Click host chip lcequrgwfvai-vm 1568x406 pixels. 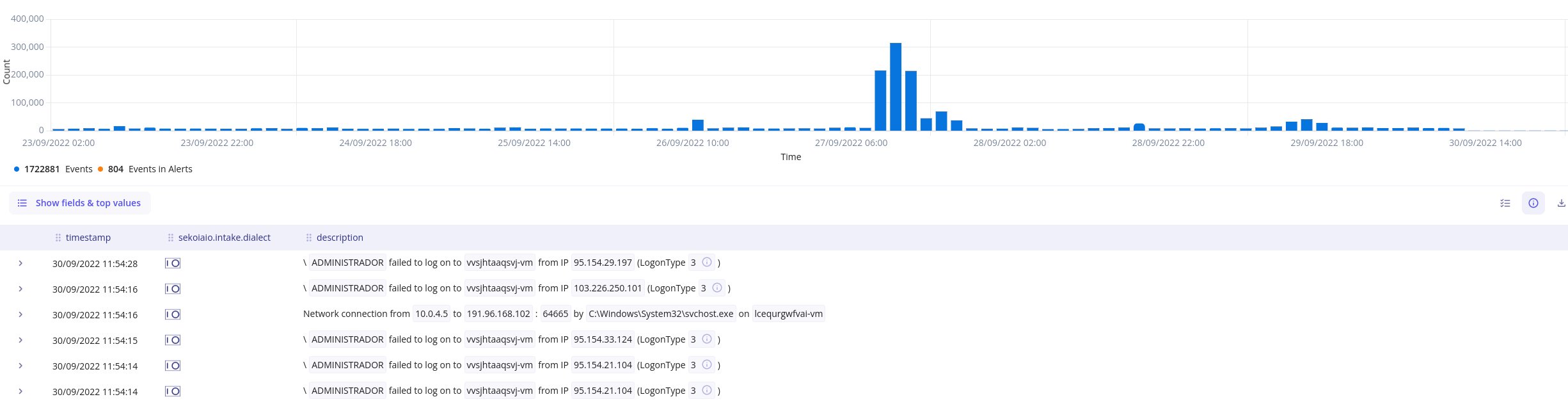tap(789, 314)
